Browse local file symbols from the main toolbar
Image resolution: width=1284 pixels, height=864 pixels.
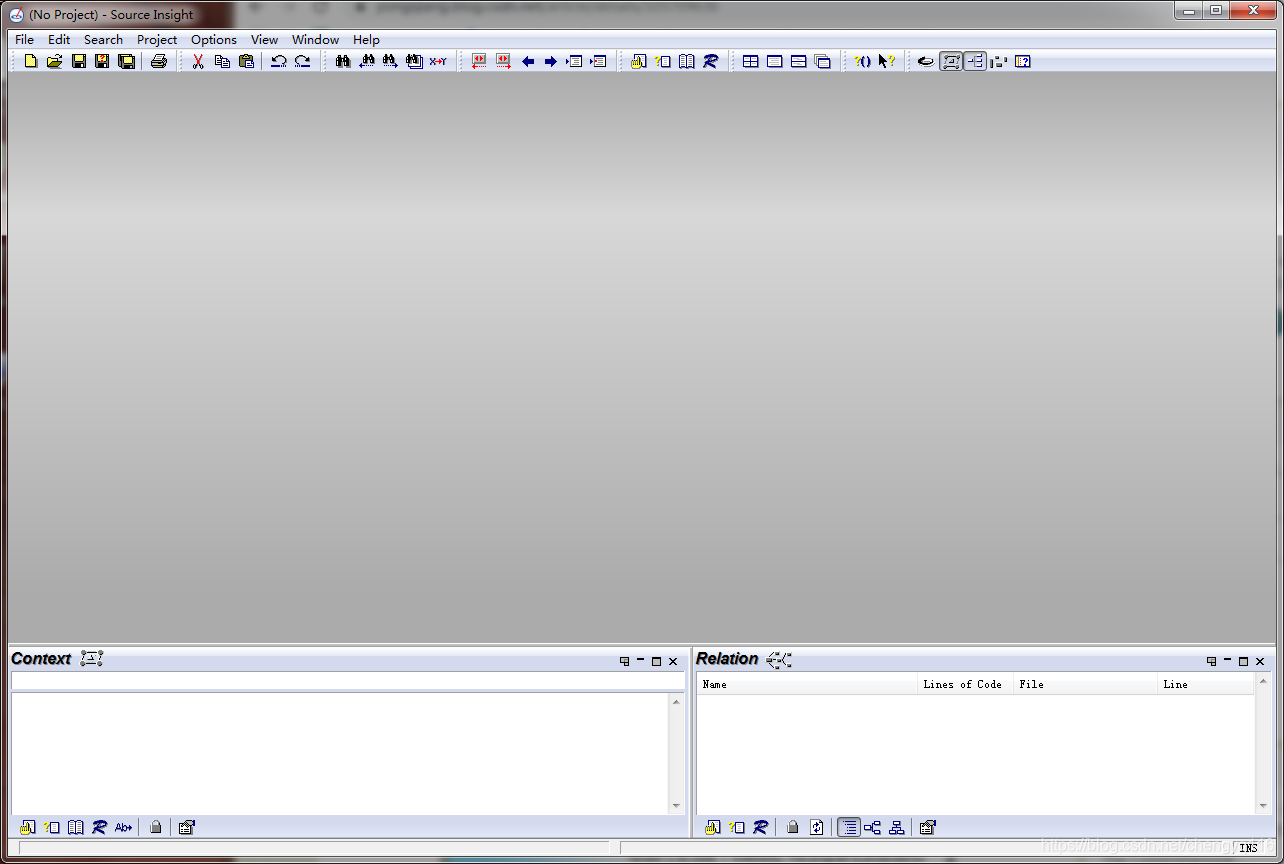[x=662, y=61]
